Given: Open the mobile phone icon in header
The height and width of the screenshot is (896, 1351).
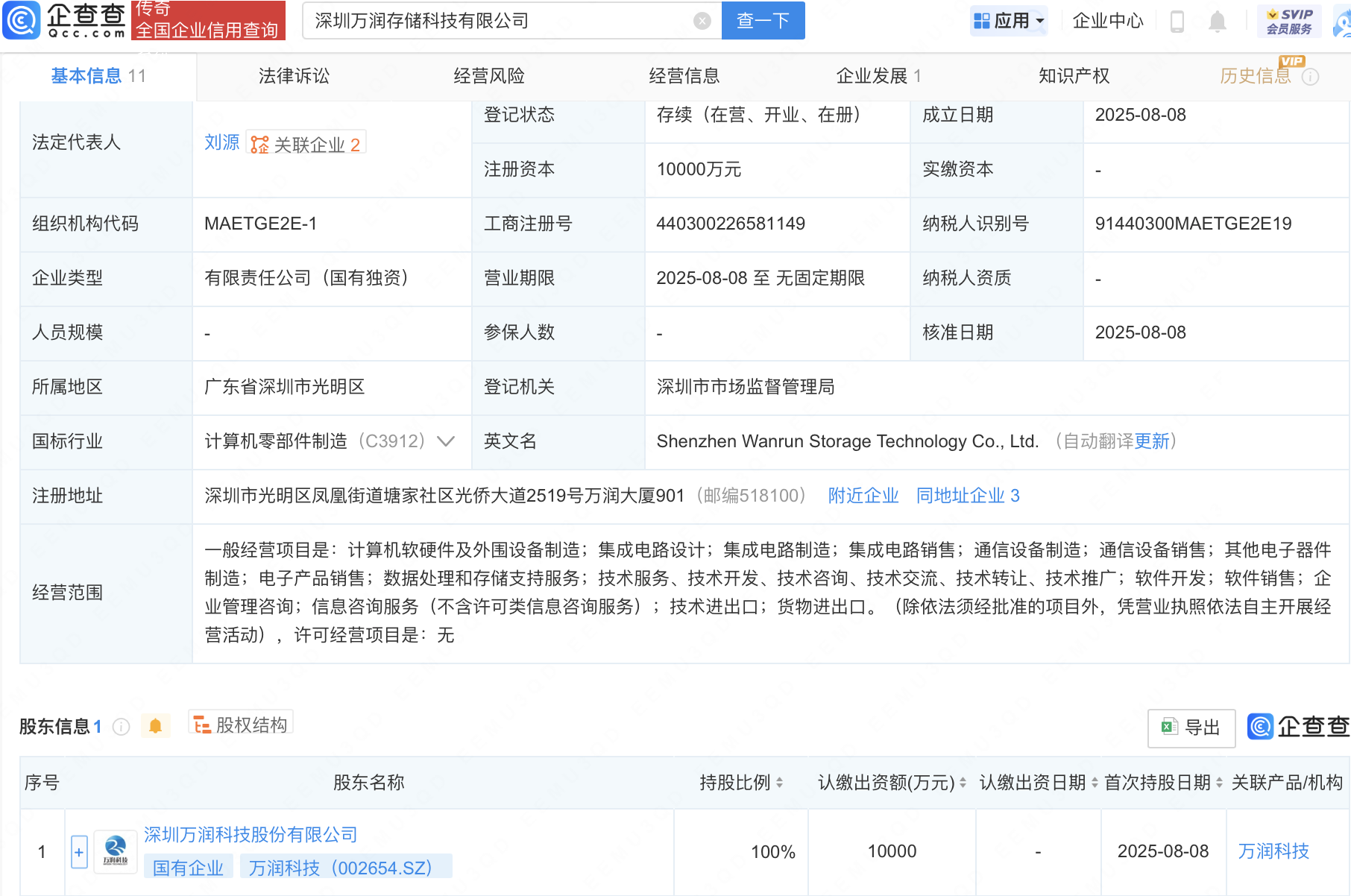Looking at the screenshot, I should pyautogui.click(x=1177, y=21).
